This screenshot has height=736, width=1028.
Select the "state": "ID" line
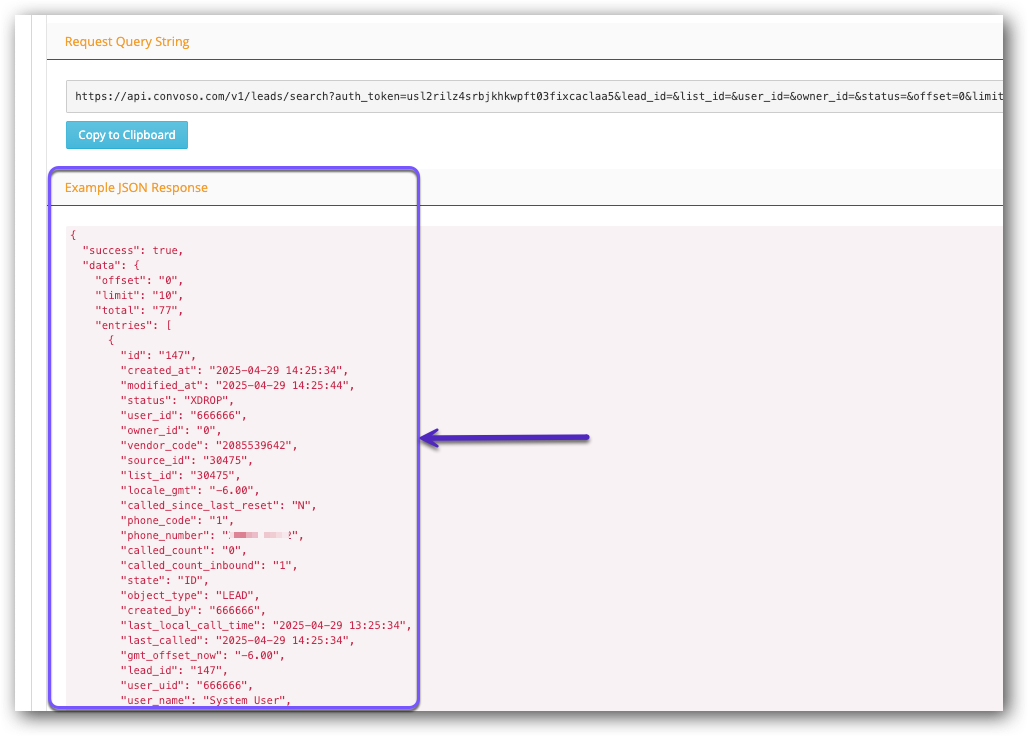click(x=155, y=580)
